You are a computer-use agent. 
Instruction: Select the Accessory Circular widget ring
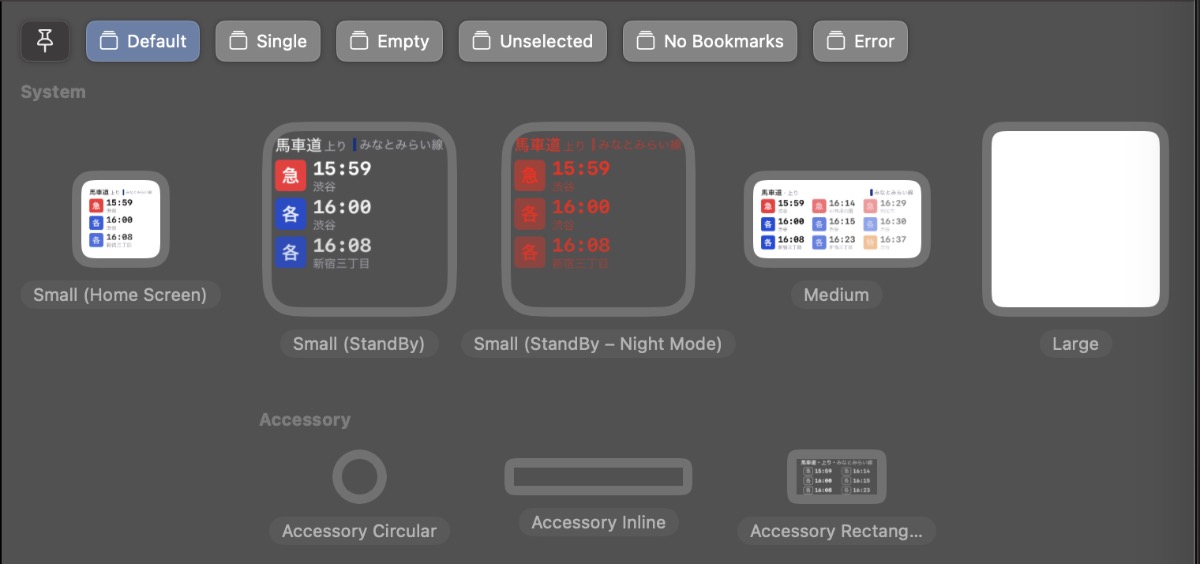point(359,476)
